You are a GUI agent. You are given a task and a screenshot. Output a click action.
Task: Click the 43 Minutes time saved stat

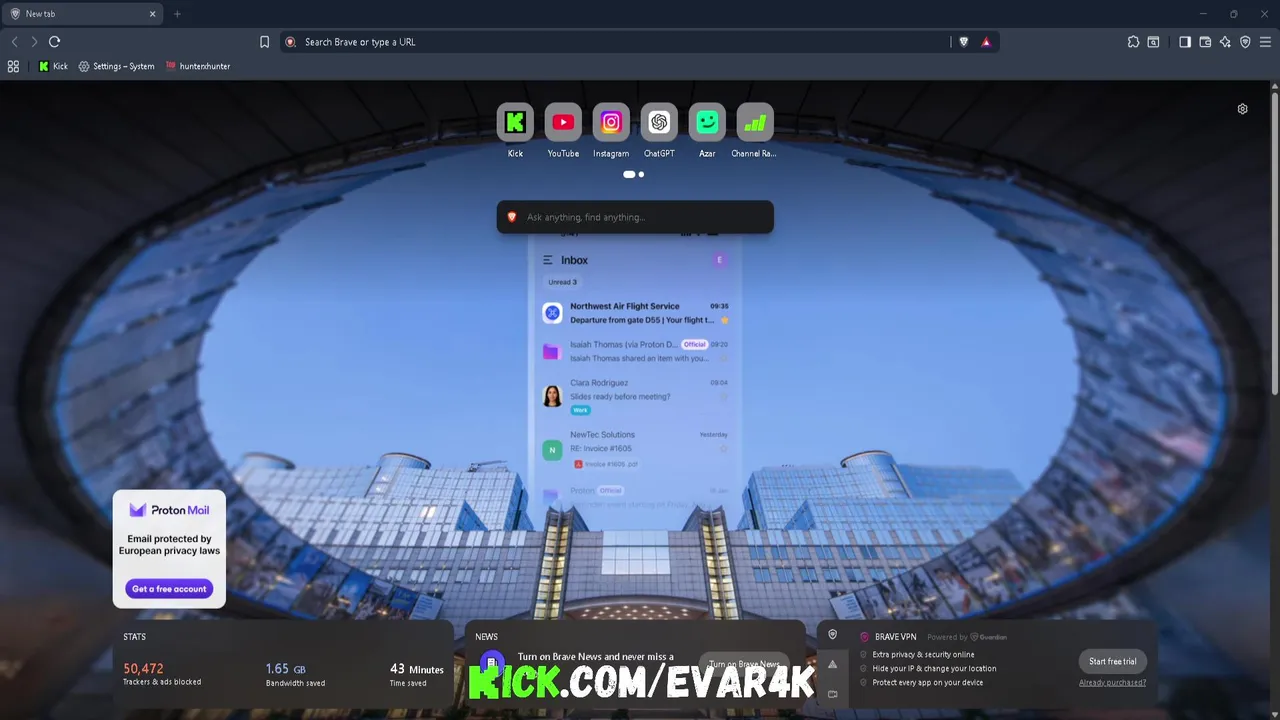(416, 674)
